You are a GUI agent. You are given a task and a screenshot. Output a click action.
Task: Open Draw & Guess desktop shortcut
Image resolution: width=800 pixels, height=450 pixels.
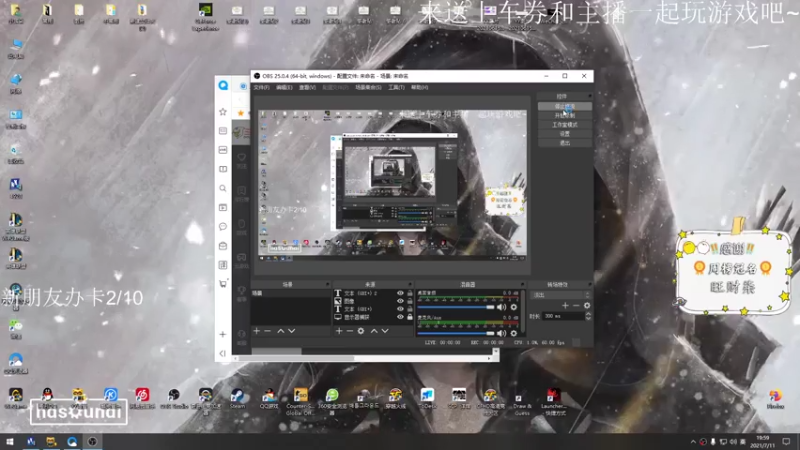(522, 402)
